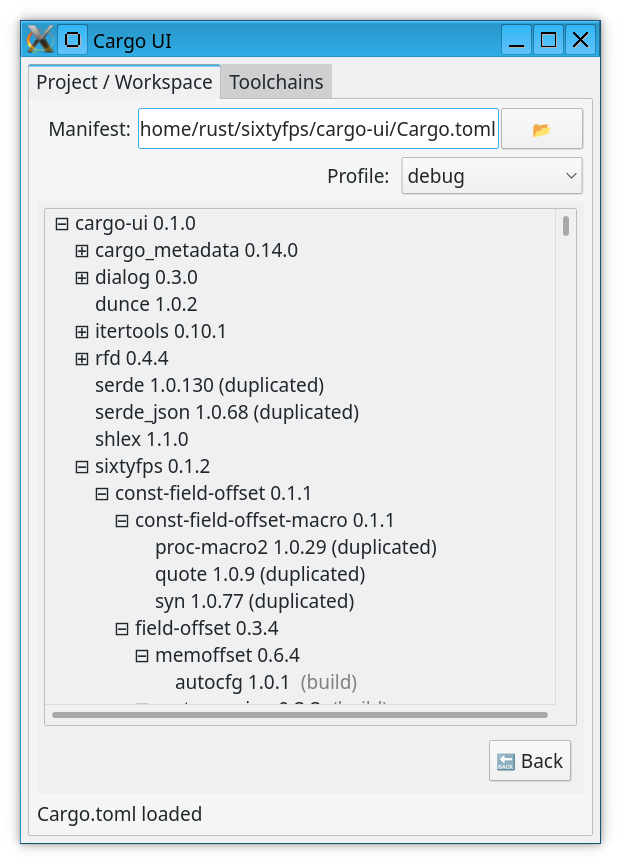Open the Profile debug dropdown
This screenshot has width=621, height=864.
[x=492, y=177]
